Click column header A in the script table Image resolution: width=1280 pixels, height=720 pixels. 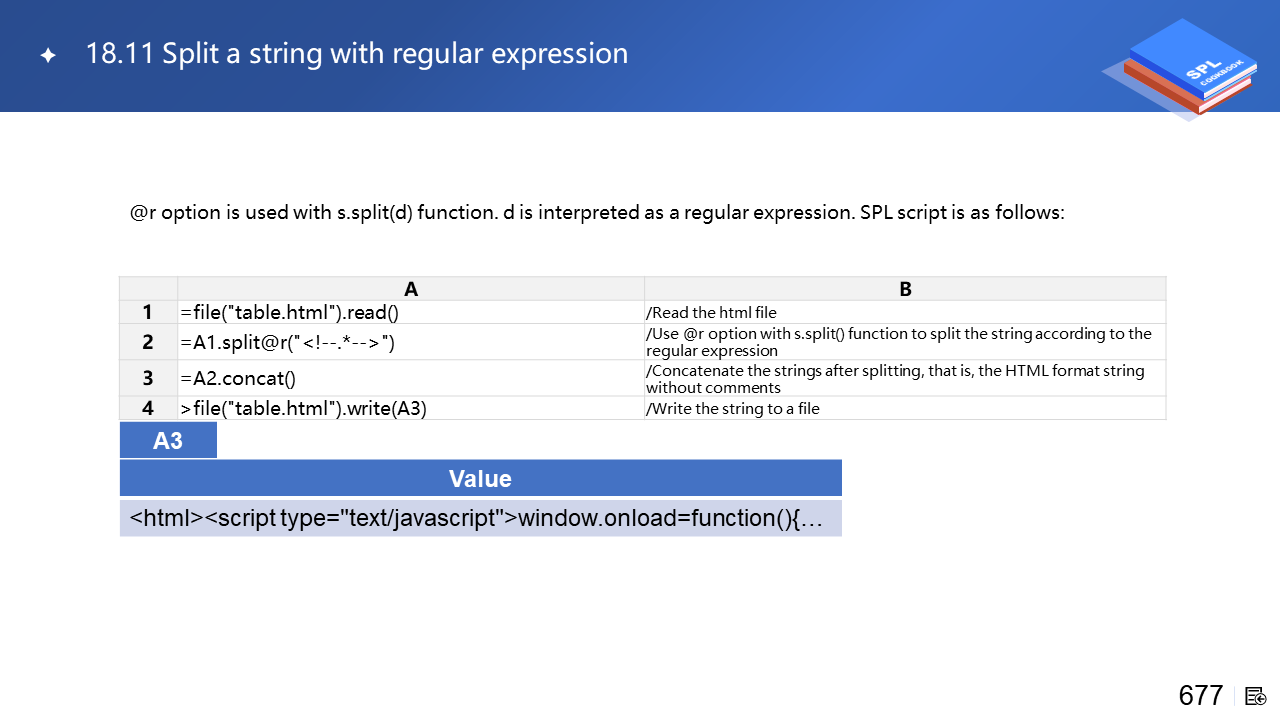(411, 289)
